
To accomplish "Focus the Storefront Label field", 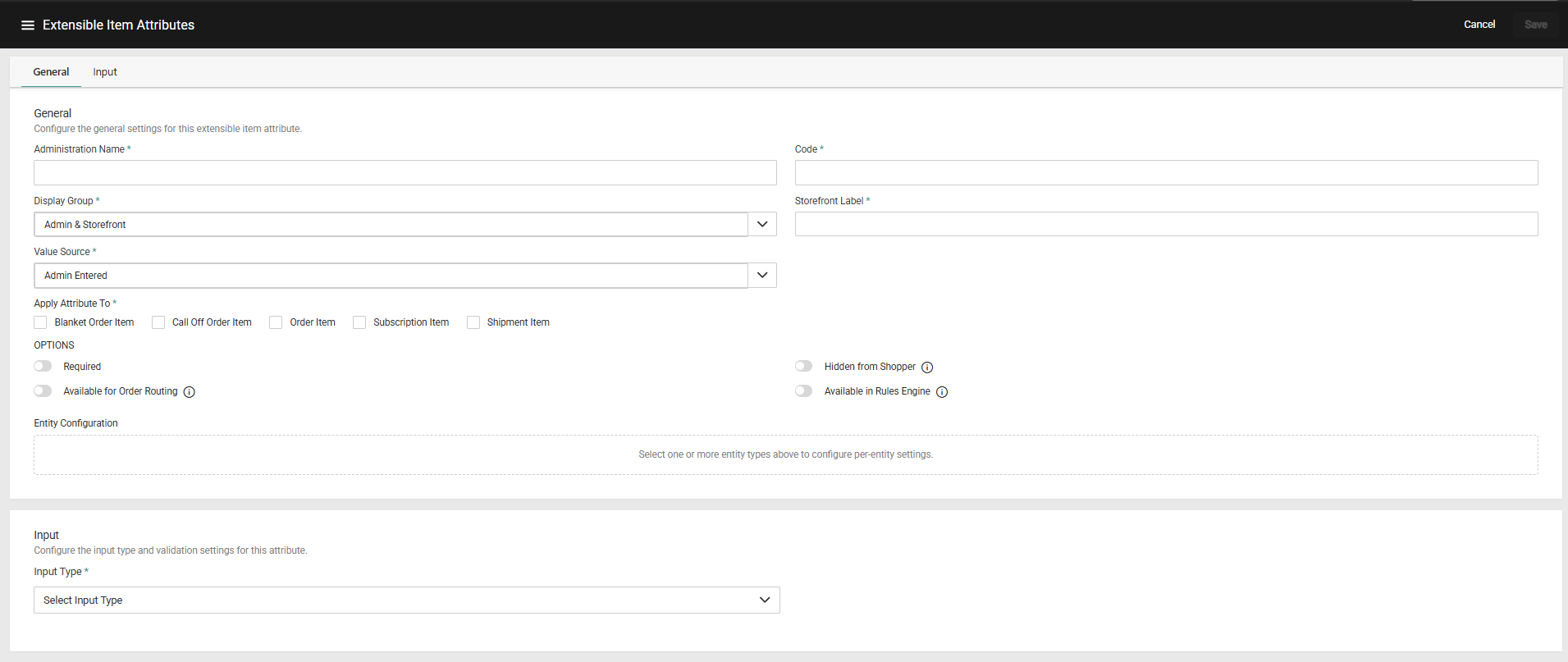I will tap(1167, 224).
